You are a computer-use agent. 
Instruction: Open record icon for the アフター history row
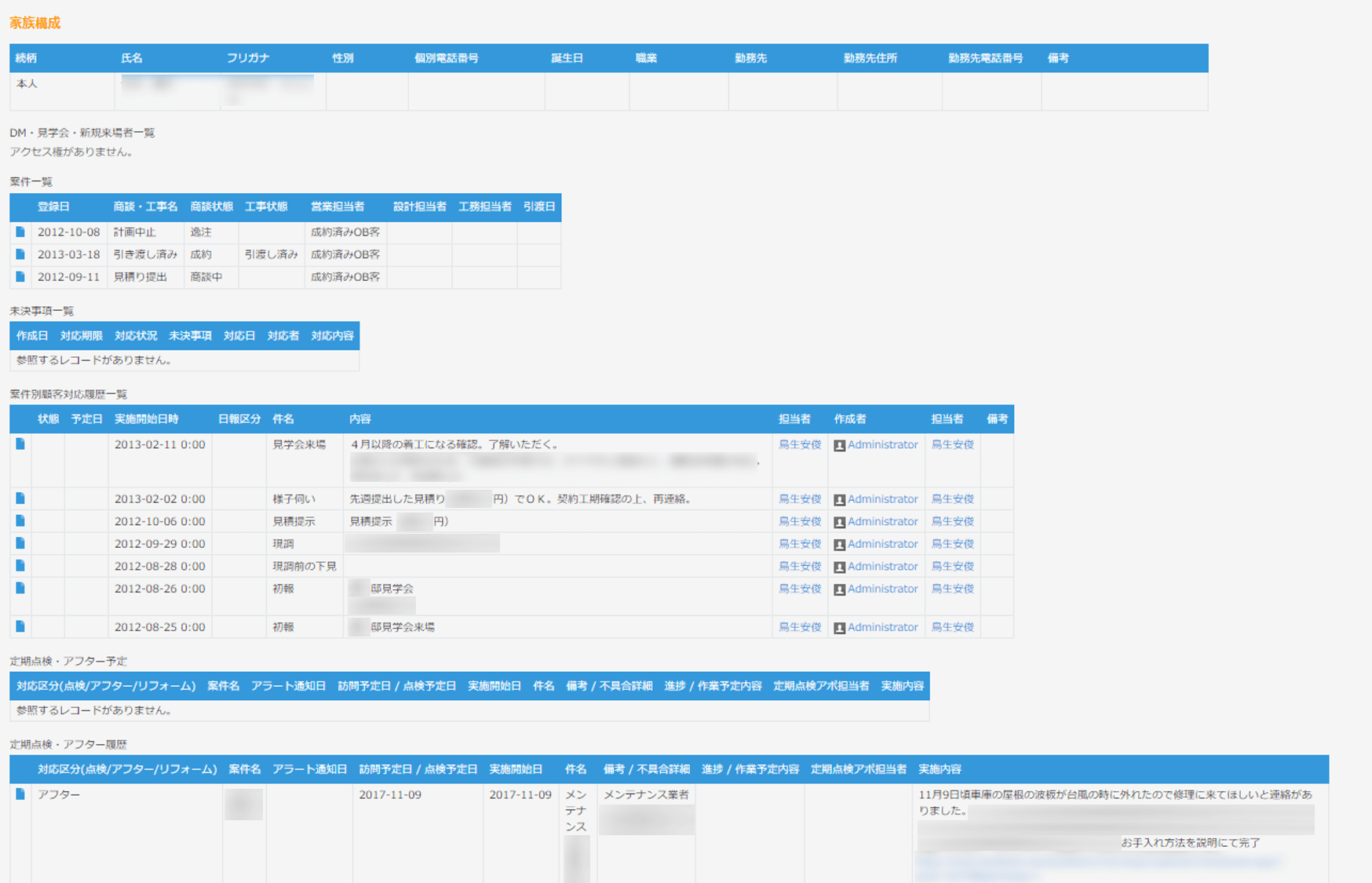click(x=20, y=794)
